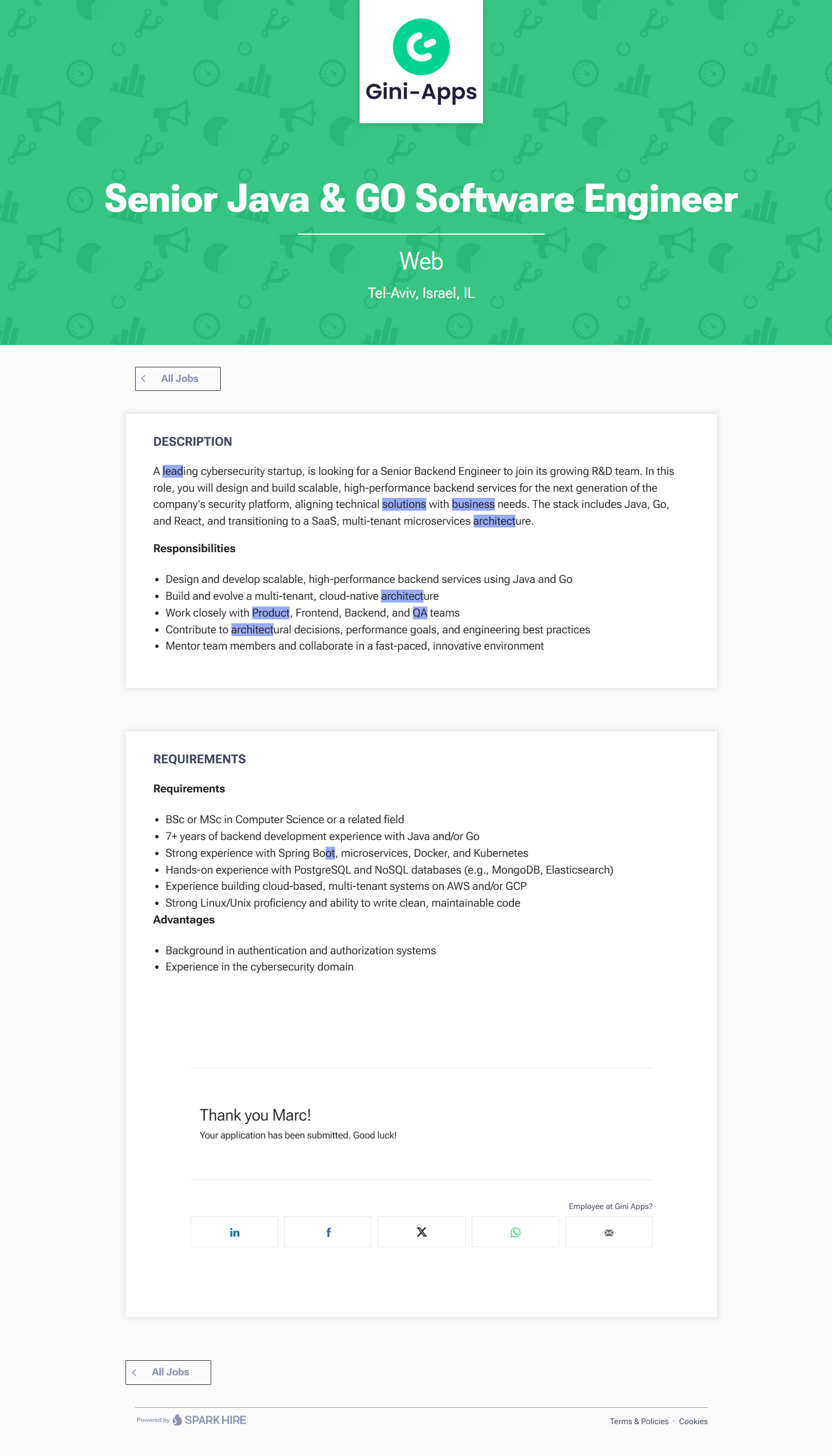Screen dimensions: 832x1456
Task: Open Terms & Policies link
Action: (x=638, y=1421)
